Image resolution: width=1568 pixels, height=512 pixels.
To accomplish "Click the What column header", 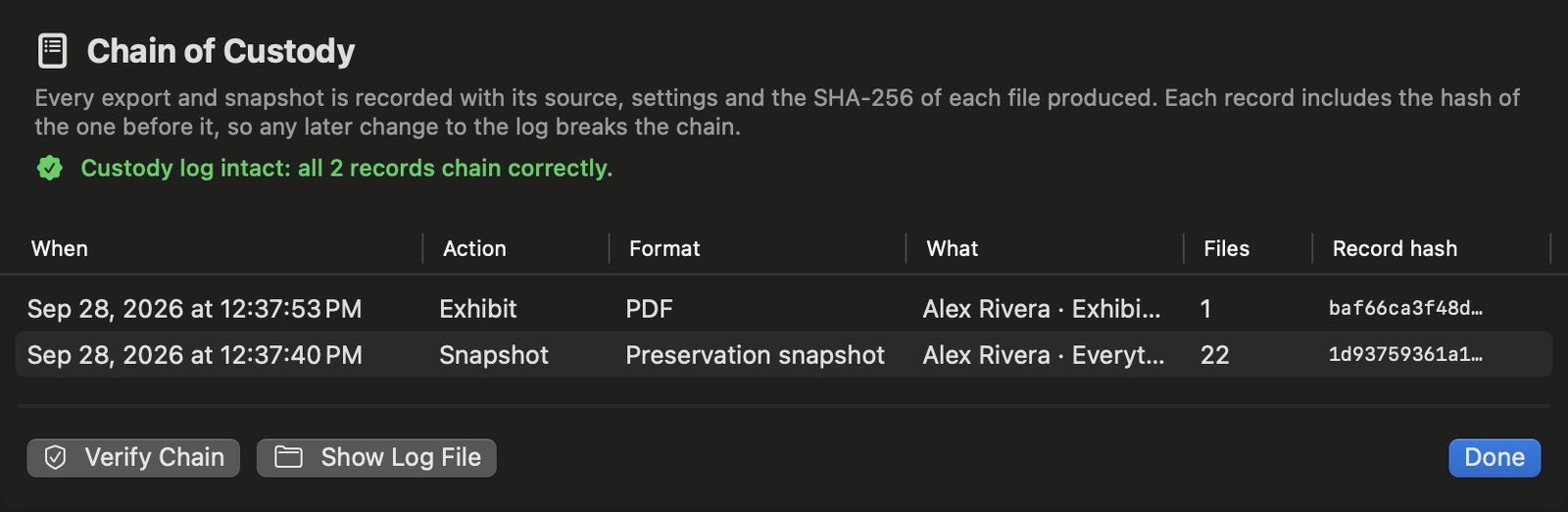I will tap(953, 249).
